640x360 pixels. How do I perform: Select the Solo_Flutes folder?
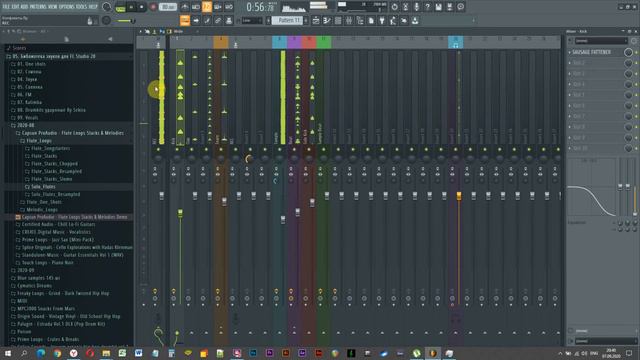(x=43, y=187)
